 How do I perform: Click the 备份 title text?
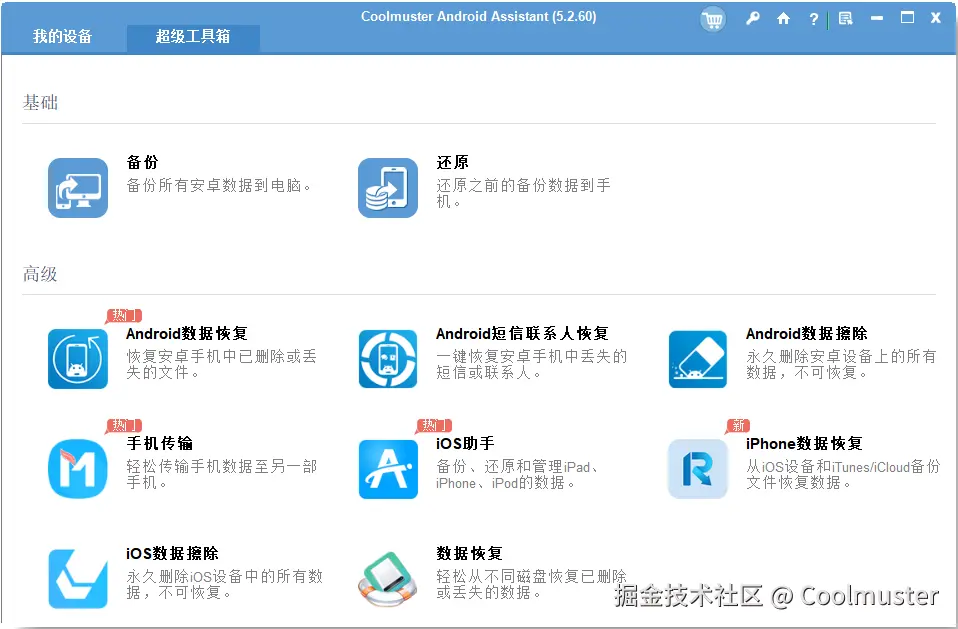tap(142, 162)
